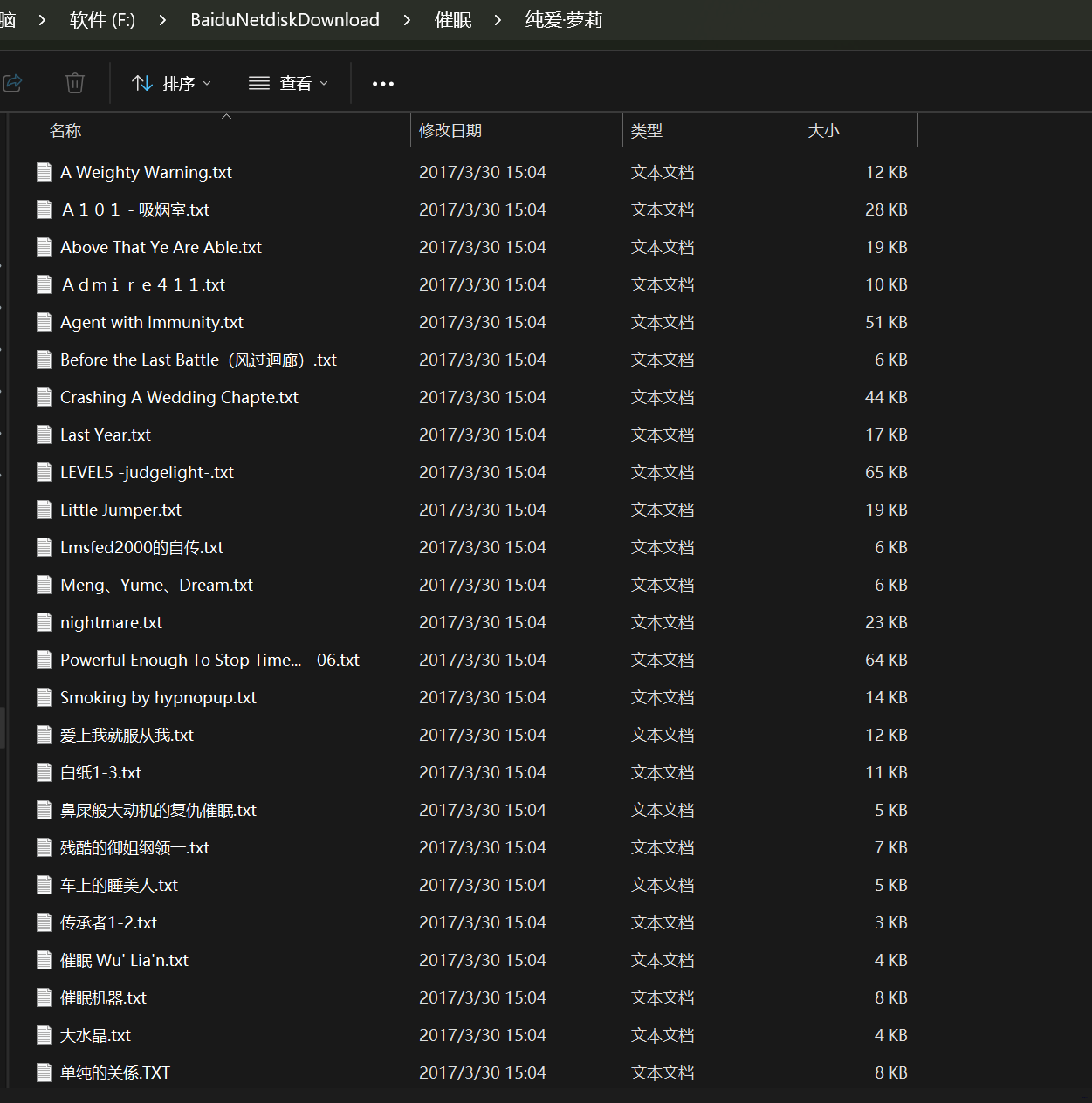The height and width of the screenshot is (1103, 1092).
Task: Open the three-dots more options menu
Action: (x=382, y=84)
